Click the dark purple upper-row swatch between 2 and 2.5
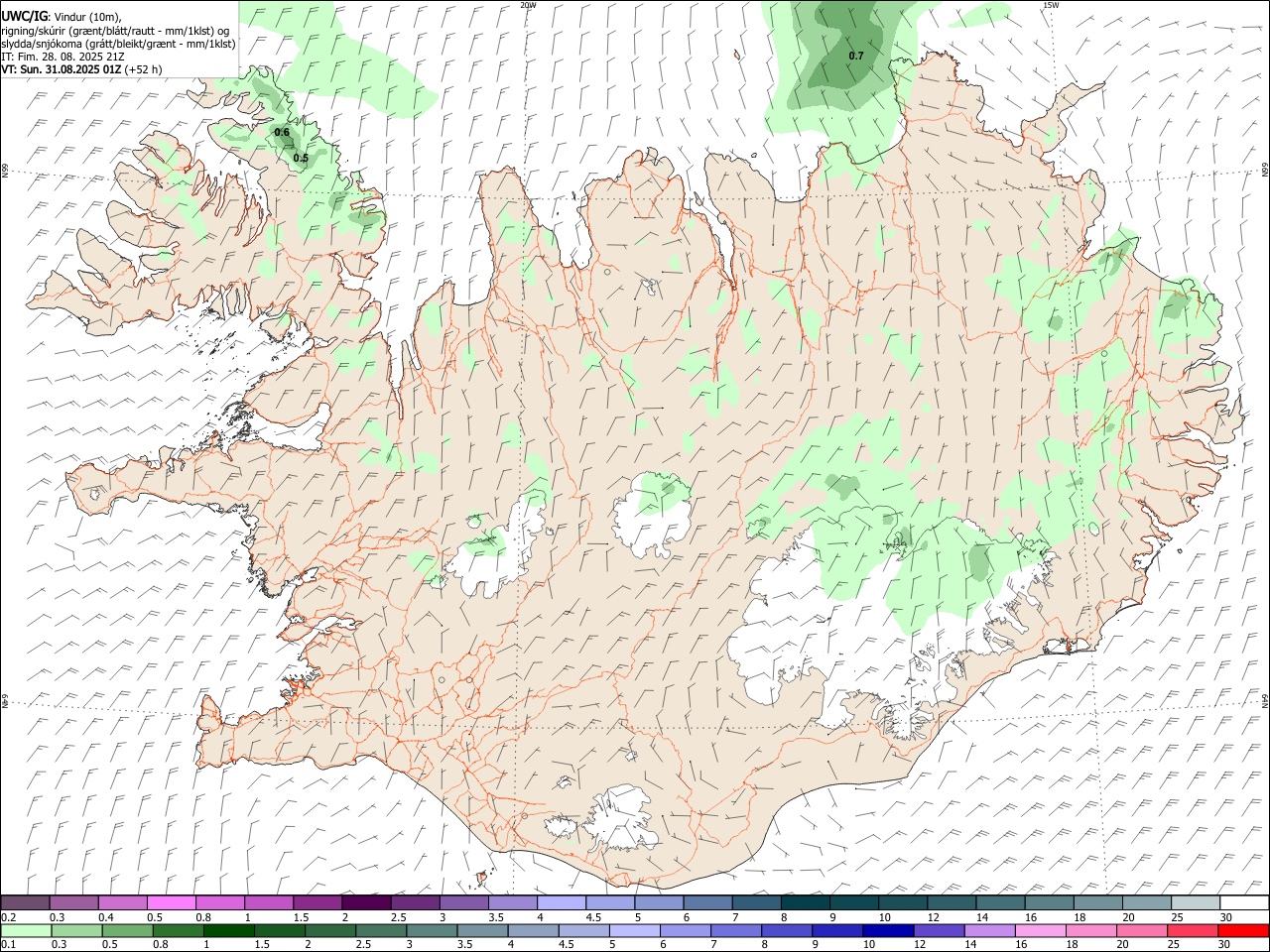The height and width of the screenshot is (952, 1270). [x=366, y=903]
